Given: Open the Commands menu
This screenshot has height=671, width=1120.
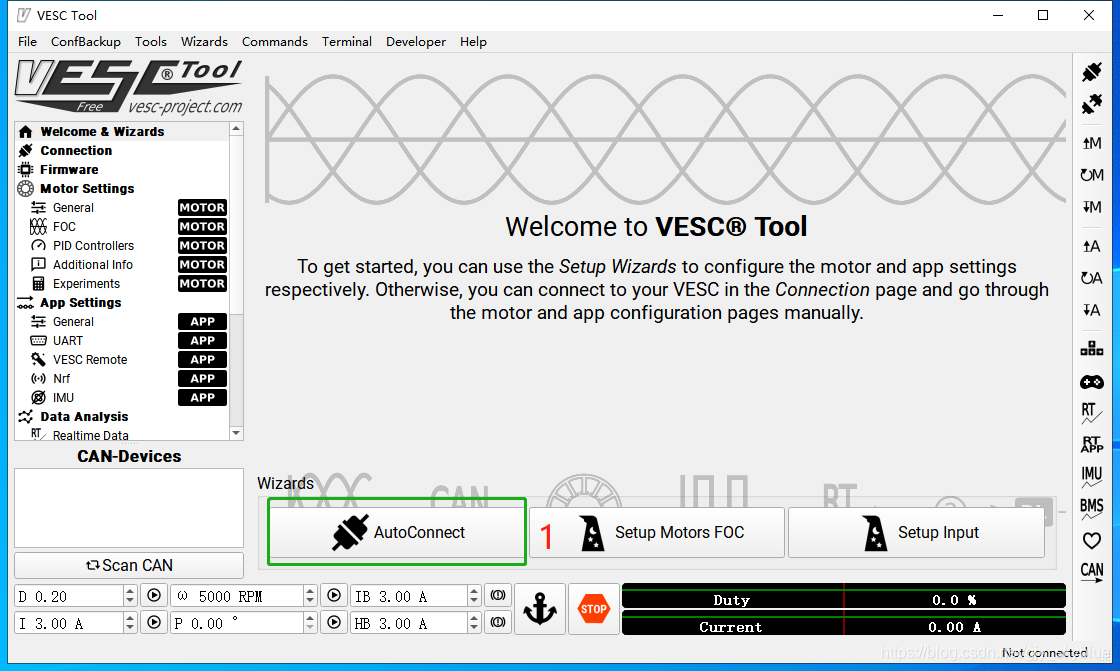Looking at the screenshot, I should click(275, 41).
